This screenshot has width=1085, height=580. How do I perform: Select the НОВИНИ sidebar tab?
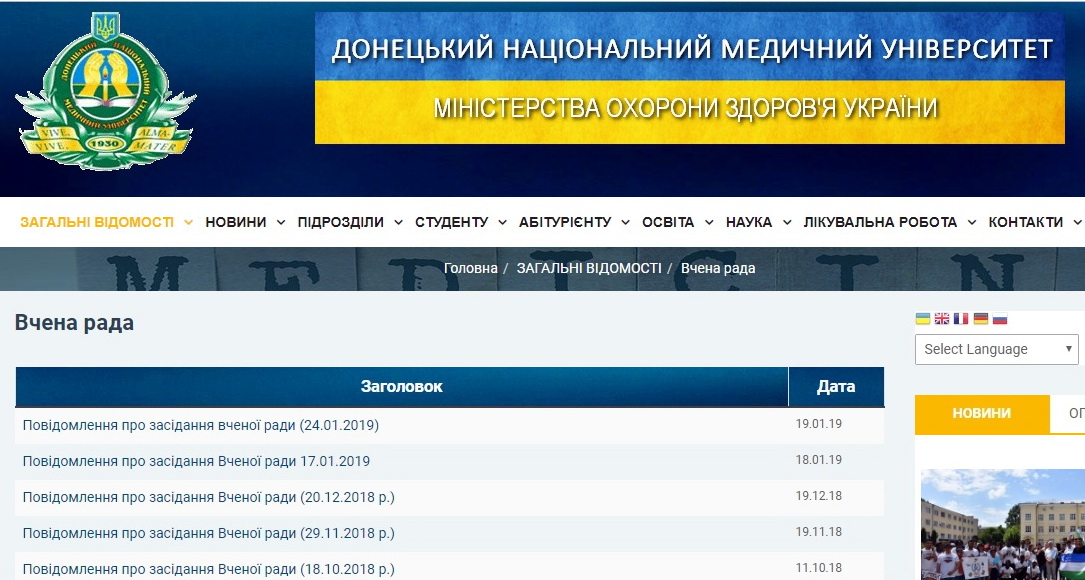click(982, 414)
